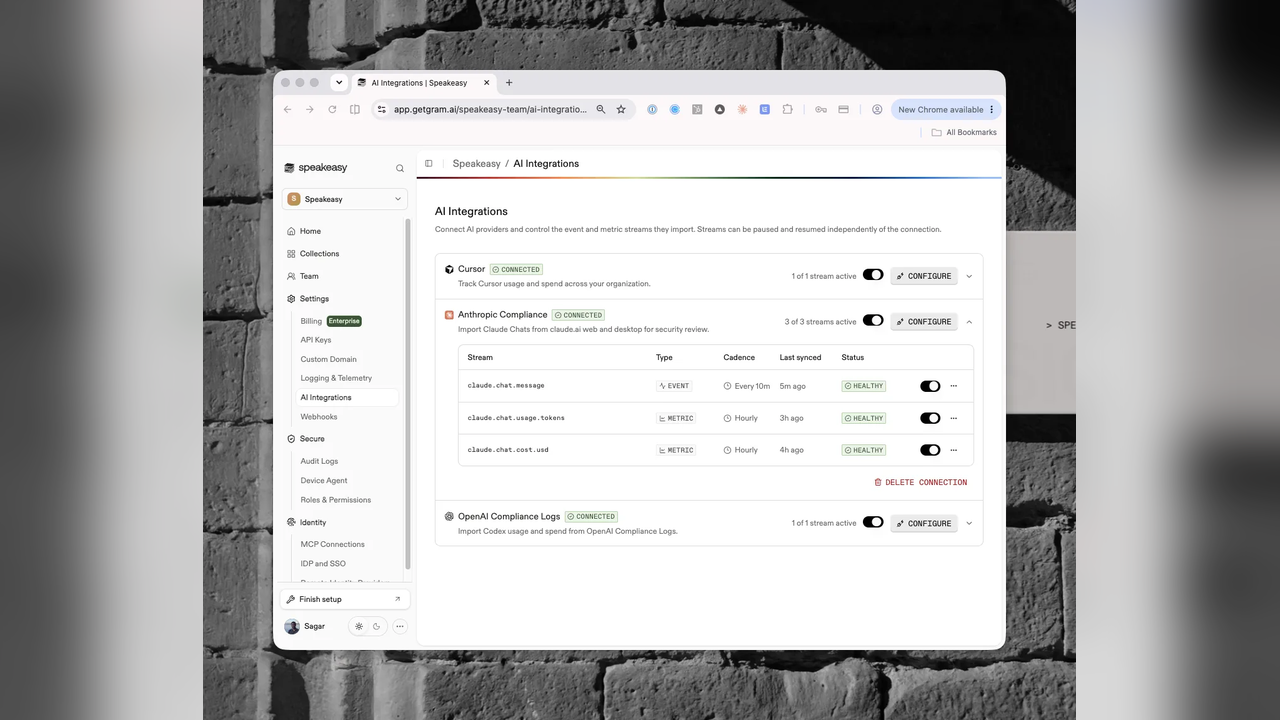The height and width of the screenshot is (720, 1280).
Task: Close the AI Integrations browser tab
Action: pos(487,82)
